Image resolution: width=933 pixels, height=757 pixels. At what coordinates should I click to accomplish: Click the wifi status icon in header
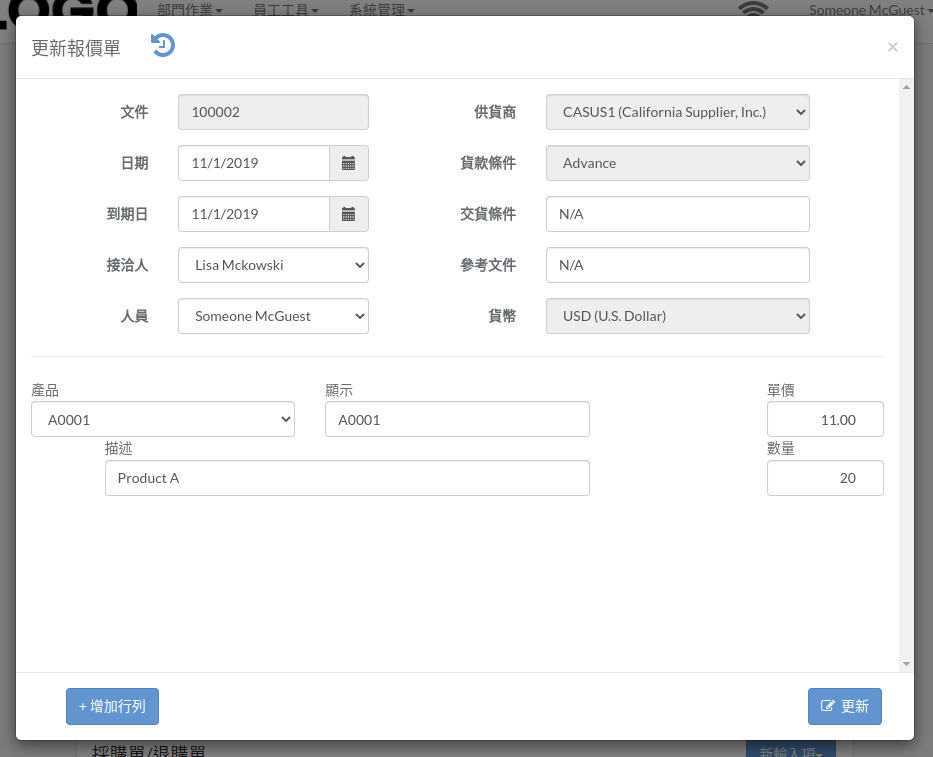(753, 8)
